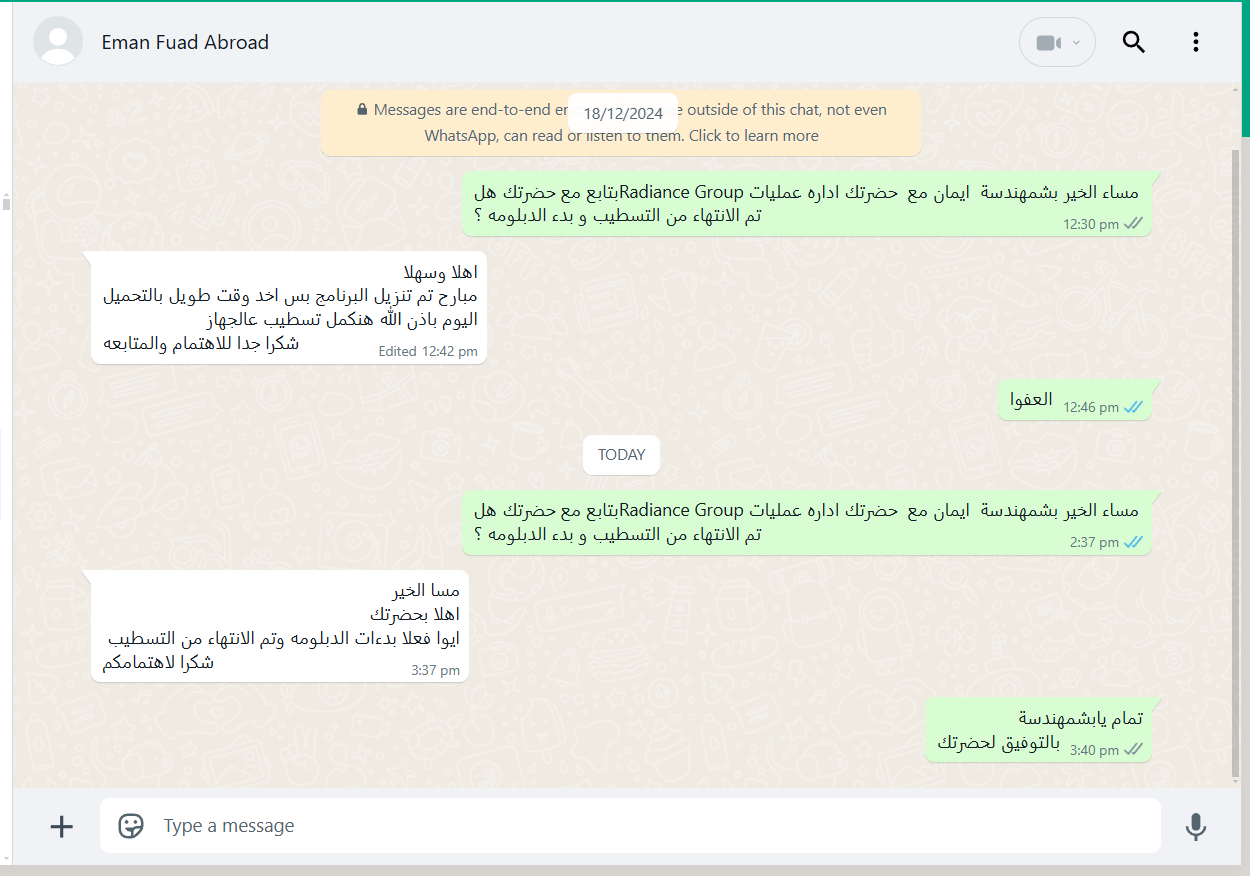The image size is (1250, 876).
Task: Click the plus attach icon
Action: (x=62, y=826)
